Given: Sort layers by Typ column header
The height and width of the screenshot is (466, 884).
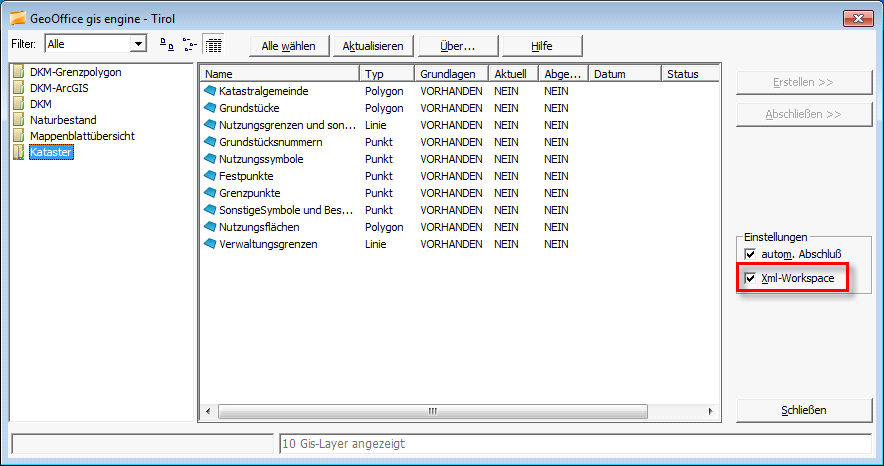Looking at the screenshot, I should click(x=387, y=74).
